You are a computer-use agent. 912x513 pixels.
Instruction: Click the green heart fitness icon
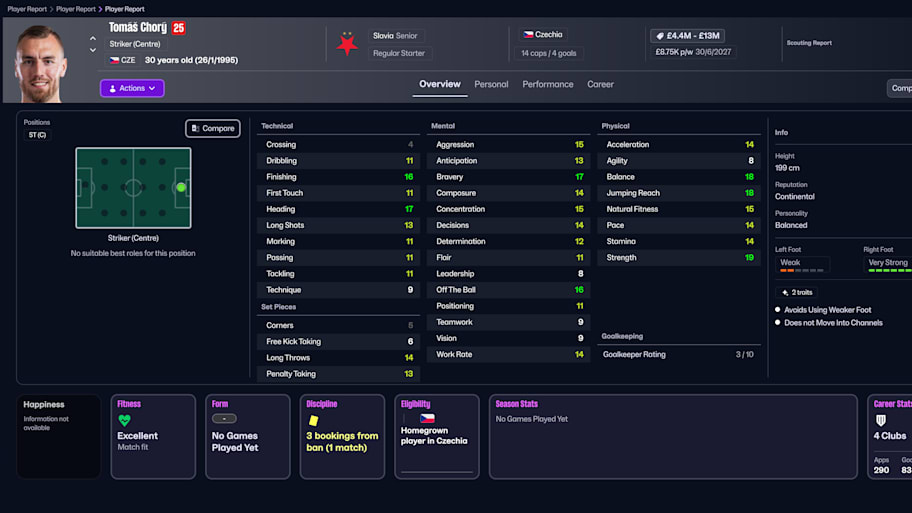124,420
